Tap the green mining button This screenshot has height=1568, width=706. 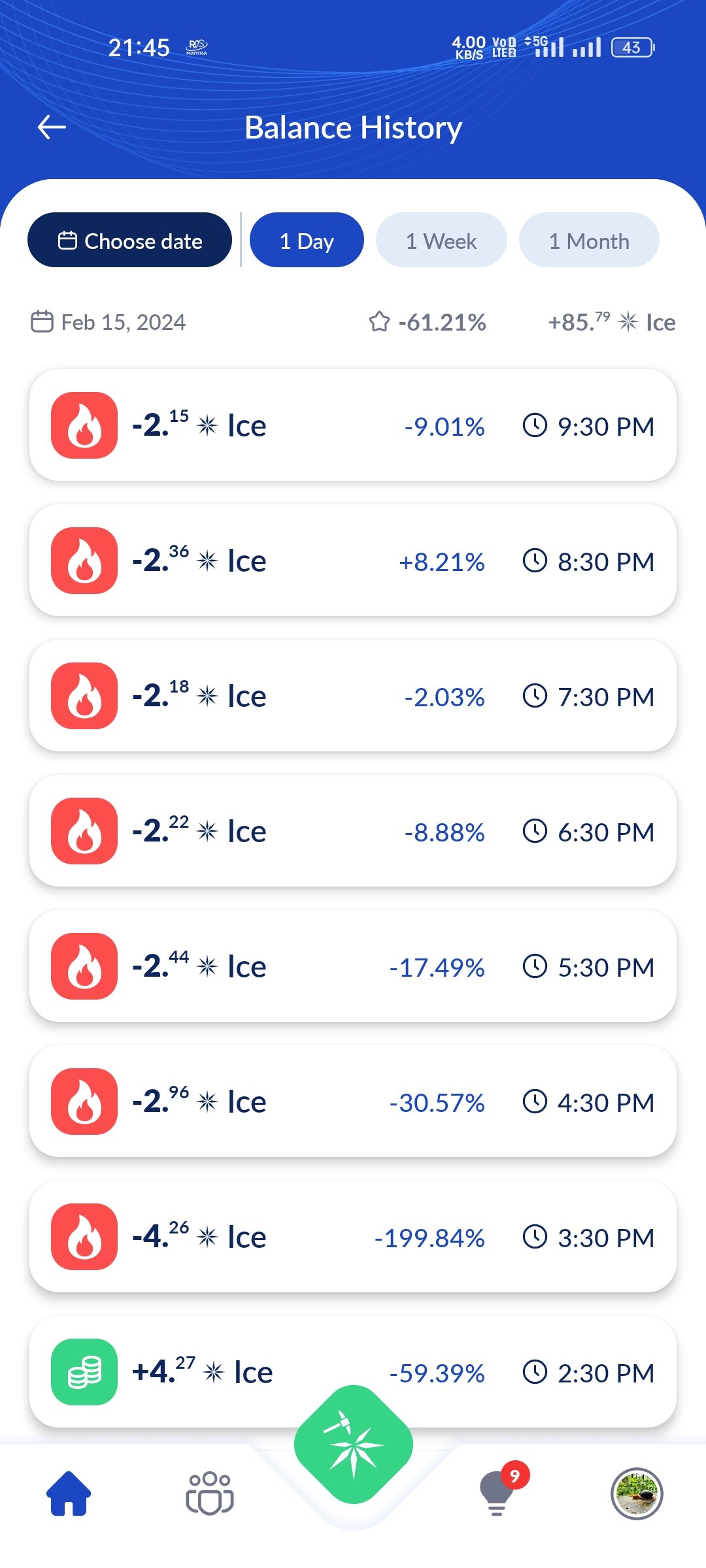[354, 1444]
